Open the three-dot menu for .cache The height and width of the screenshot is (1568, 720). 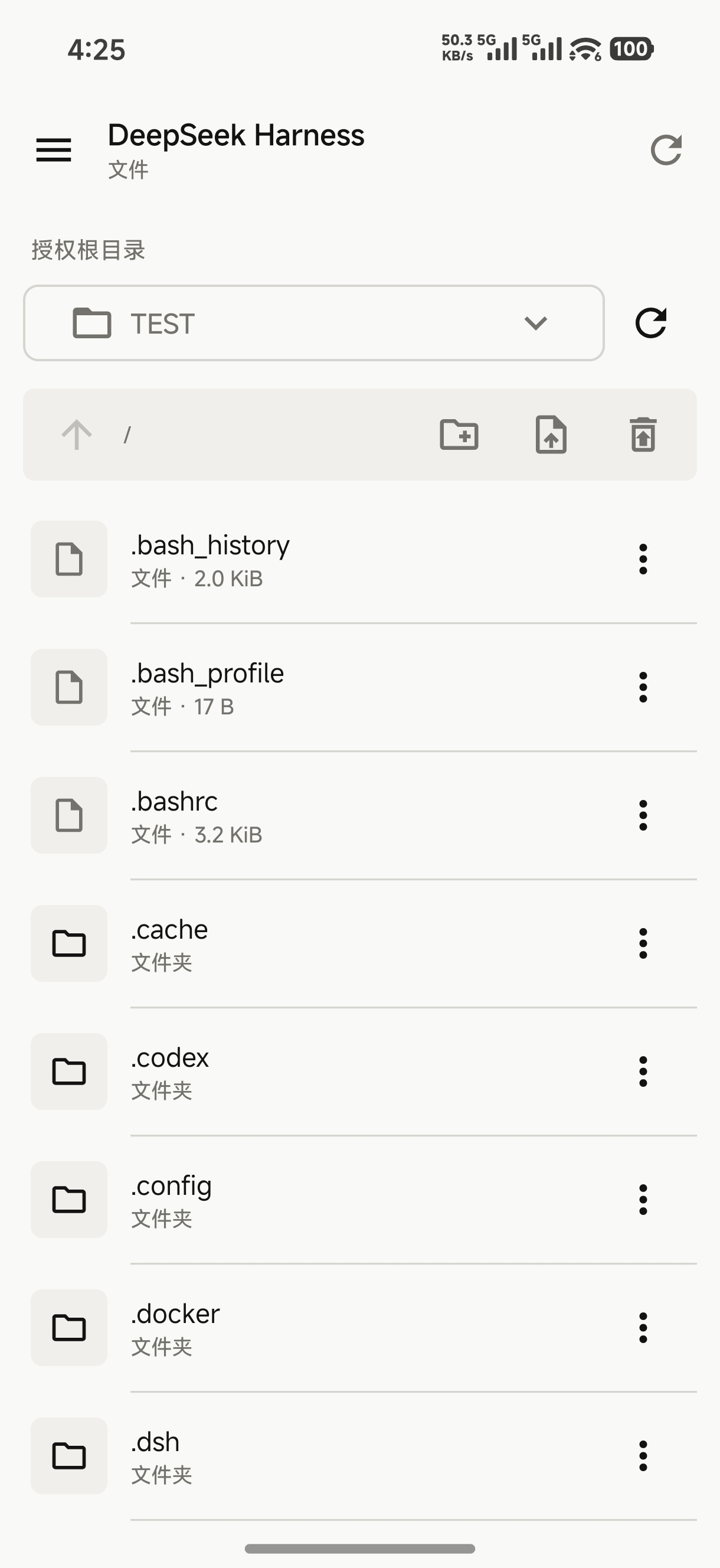tap(643, 943)
